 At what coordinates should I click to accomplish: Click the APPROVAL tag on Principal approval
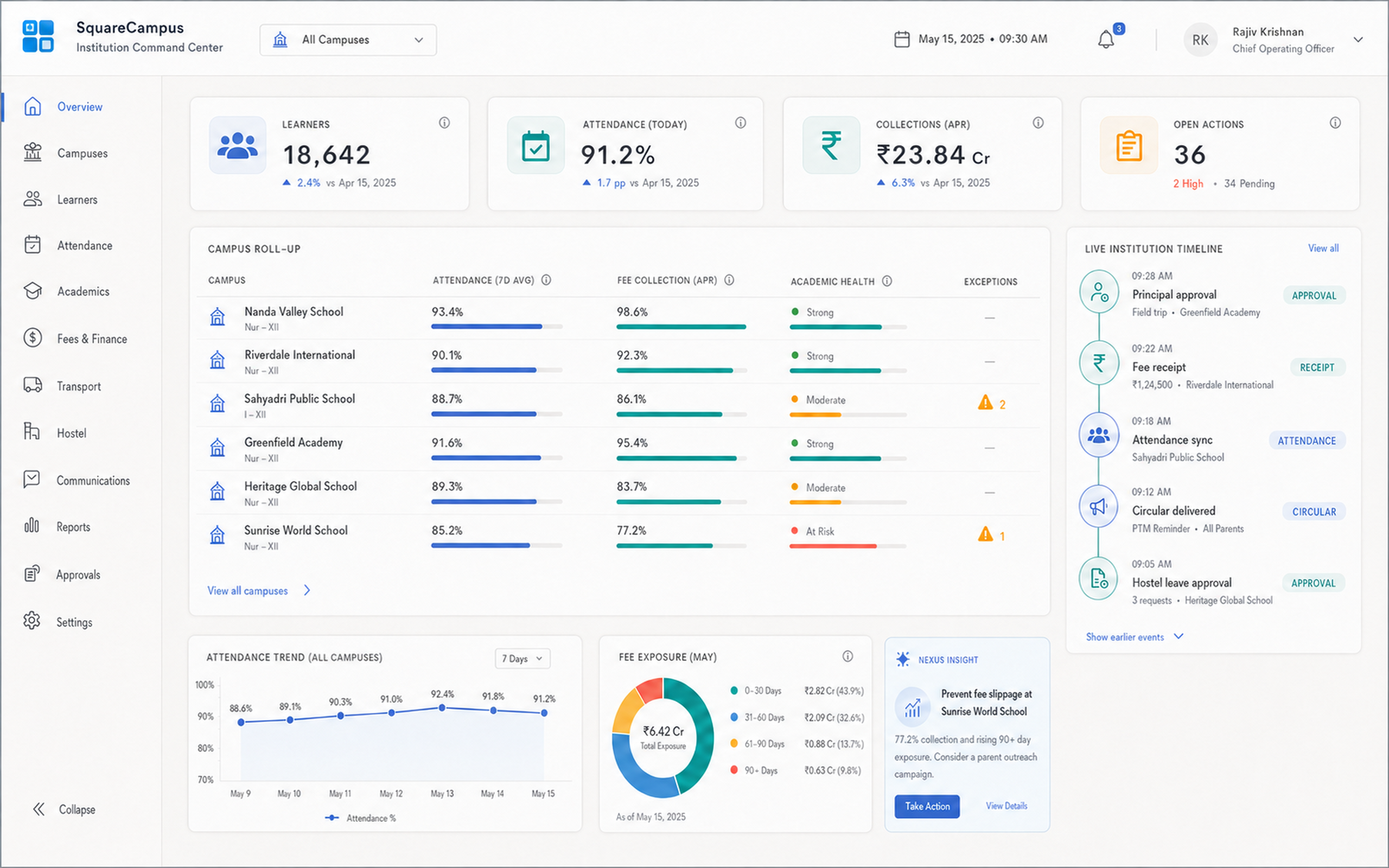click(x=1314, y=296)
